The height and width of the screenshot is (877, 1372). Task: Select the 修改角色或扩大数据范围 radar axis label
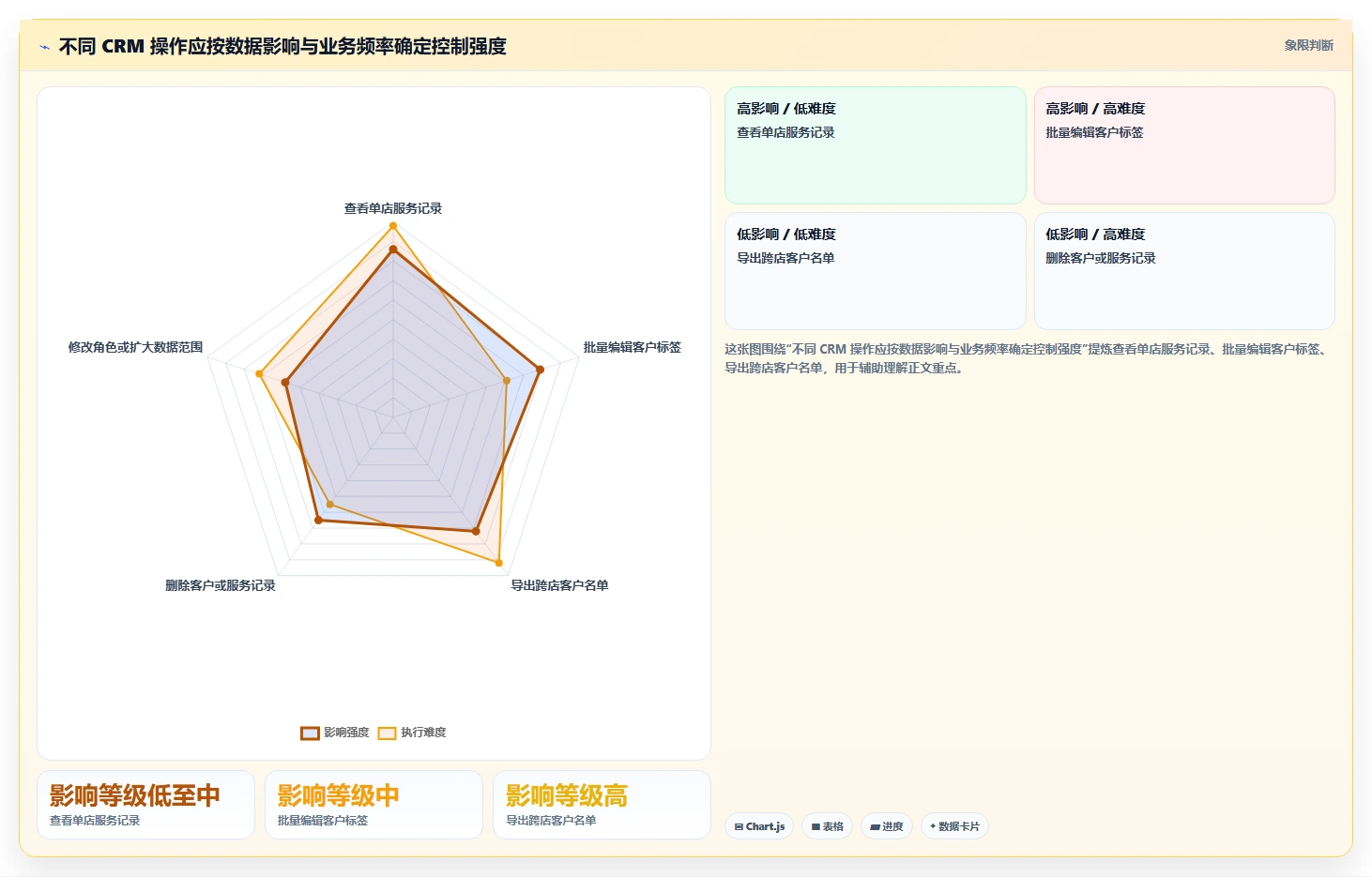(135, 347)
